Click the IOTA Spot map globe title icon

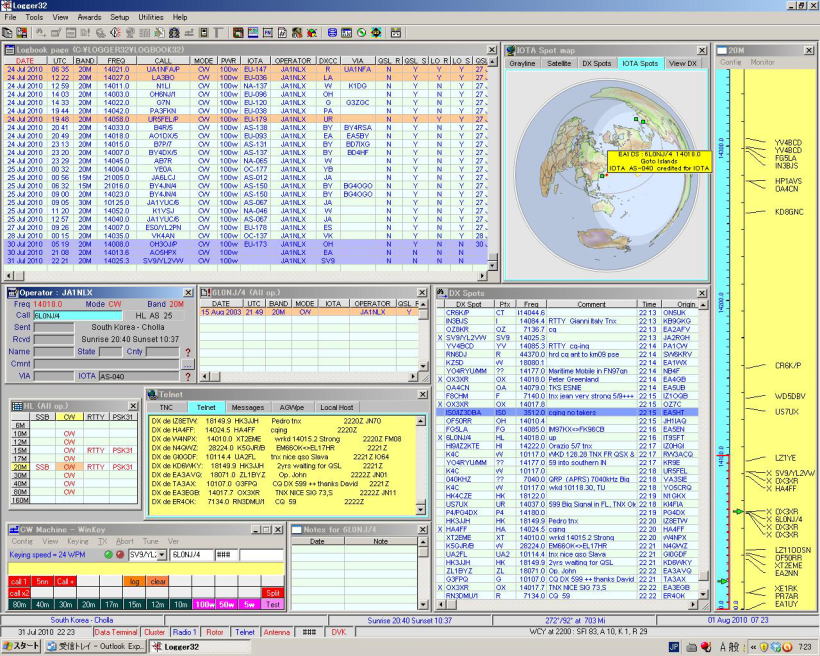510,50
